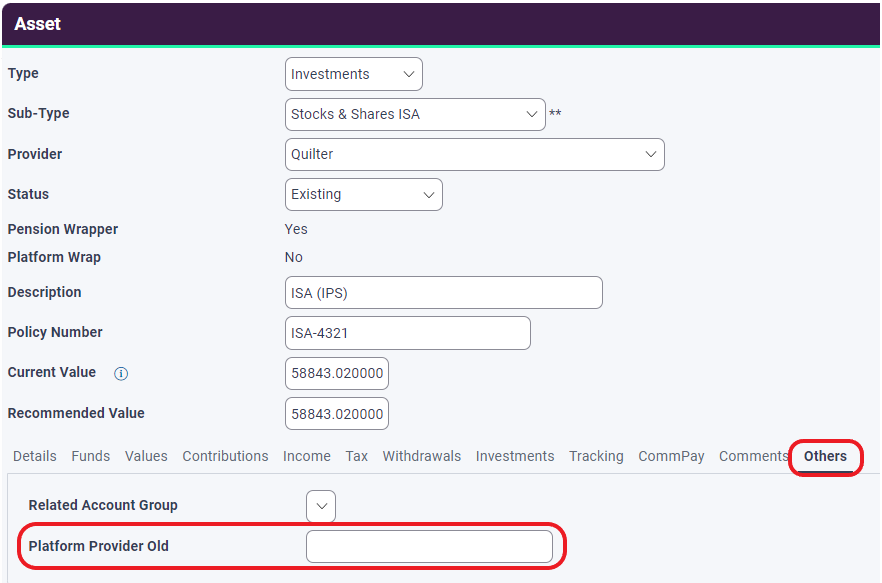Open the Withdrawals tab
The image size is (882, 583).
tap(422, 456)
